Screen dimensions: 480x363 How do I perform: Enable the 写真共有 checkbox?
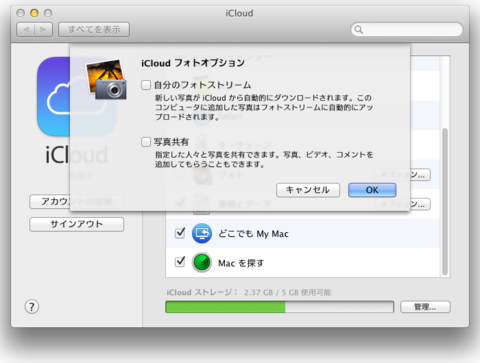pos(146,142)
